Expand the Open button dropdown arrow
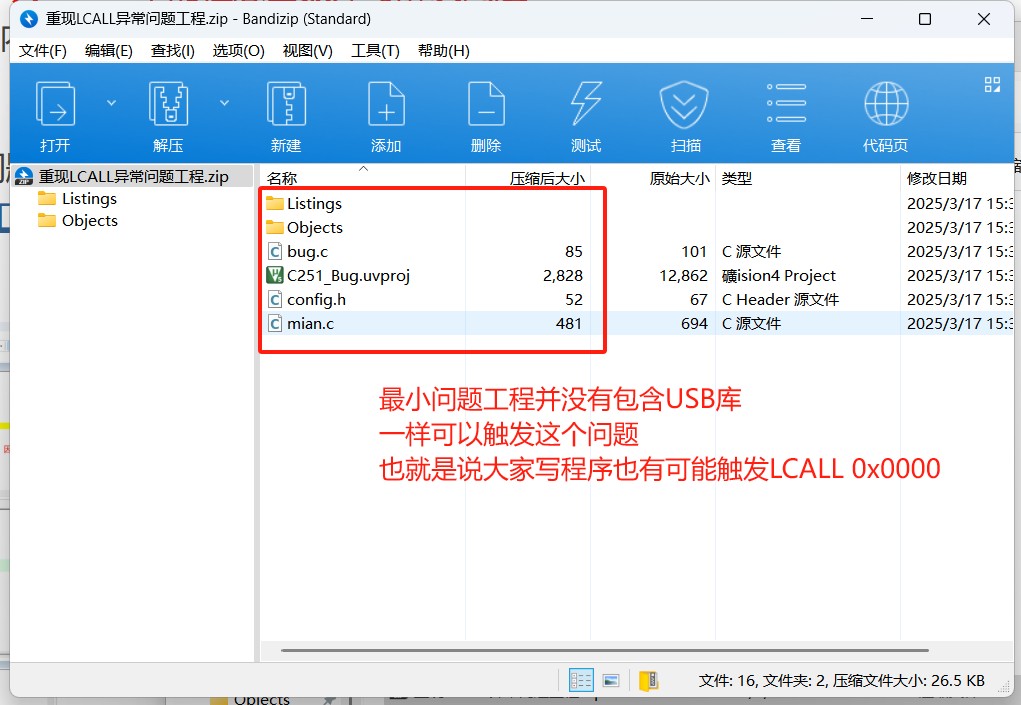The width and height of the screenshot is (1021, 705). 111,103
